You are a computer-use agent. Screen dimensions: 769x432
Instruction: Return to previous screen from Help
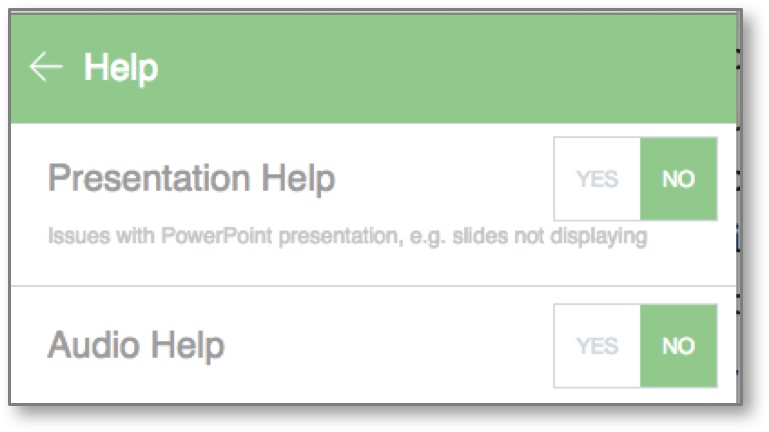click(46, 67)
